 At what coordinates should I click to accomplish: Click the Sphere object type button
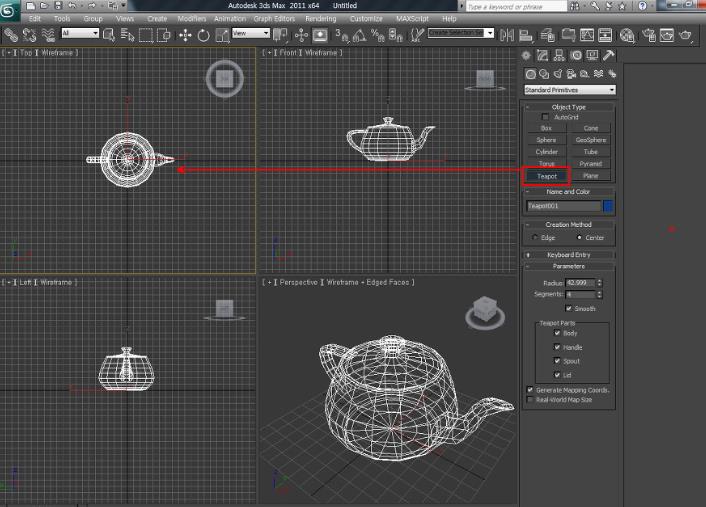(x=546, y=140)
